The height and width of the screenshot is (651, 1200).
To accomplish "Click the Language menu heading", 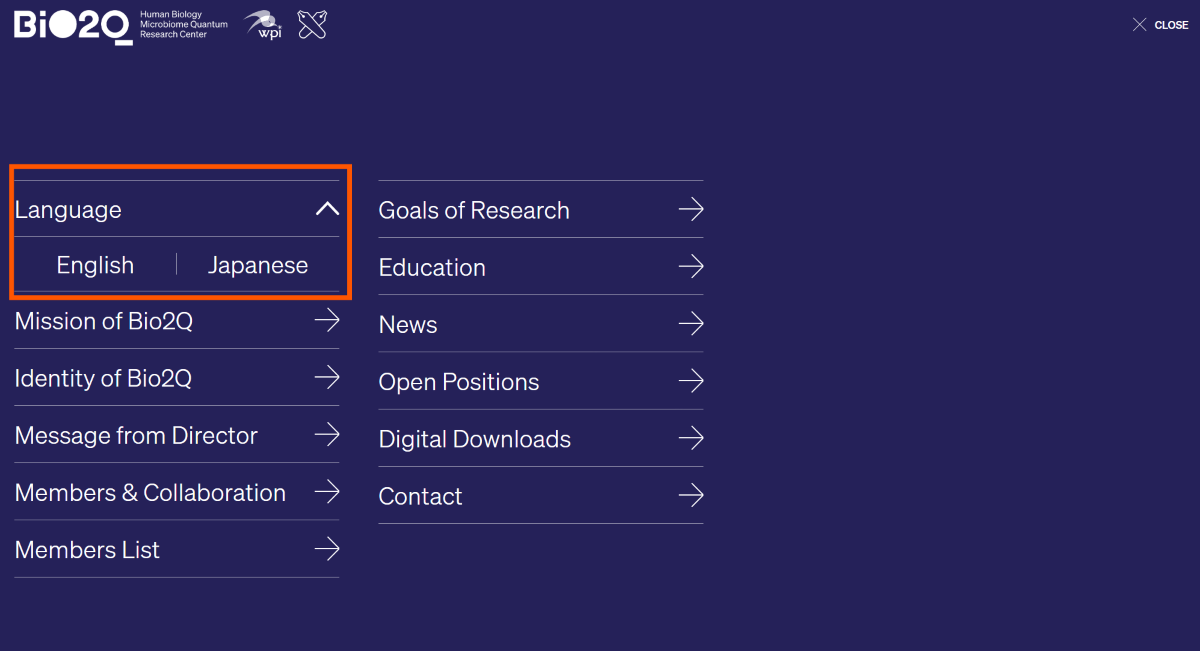I will tap(68, 210).
